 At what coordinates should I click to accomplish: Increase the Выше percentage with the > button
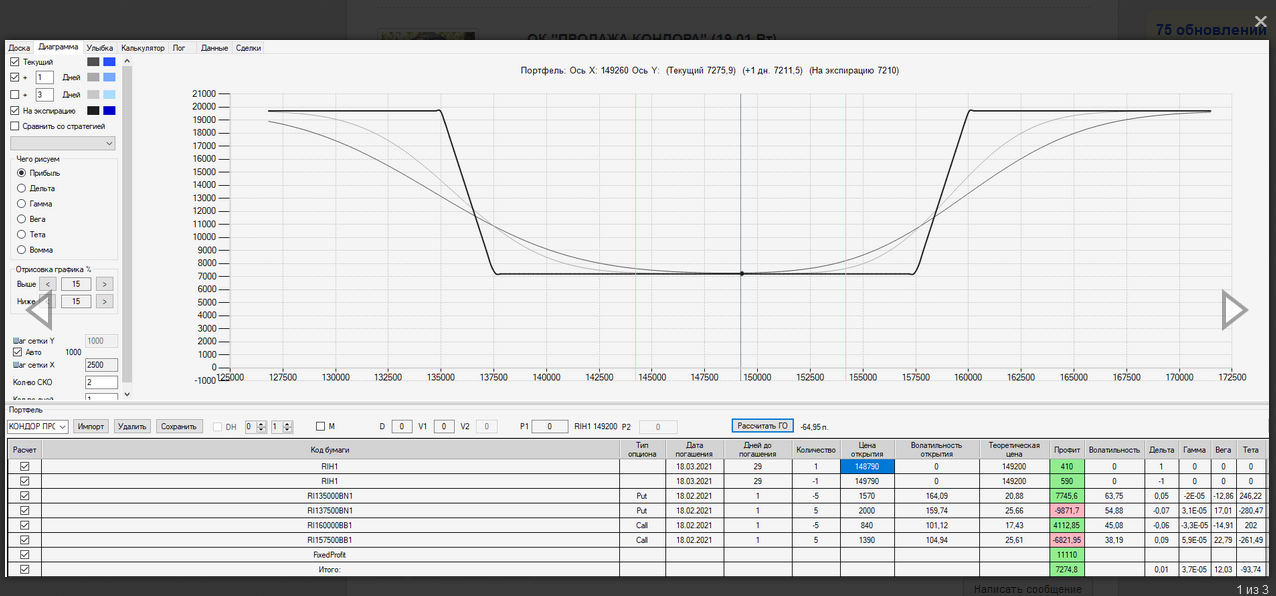click(x=104, y=284)
